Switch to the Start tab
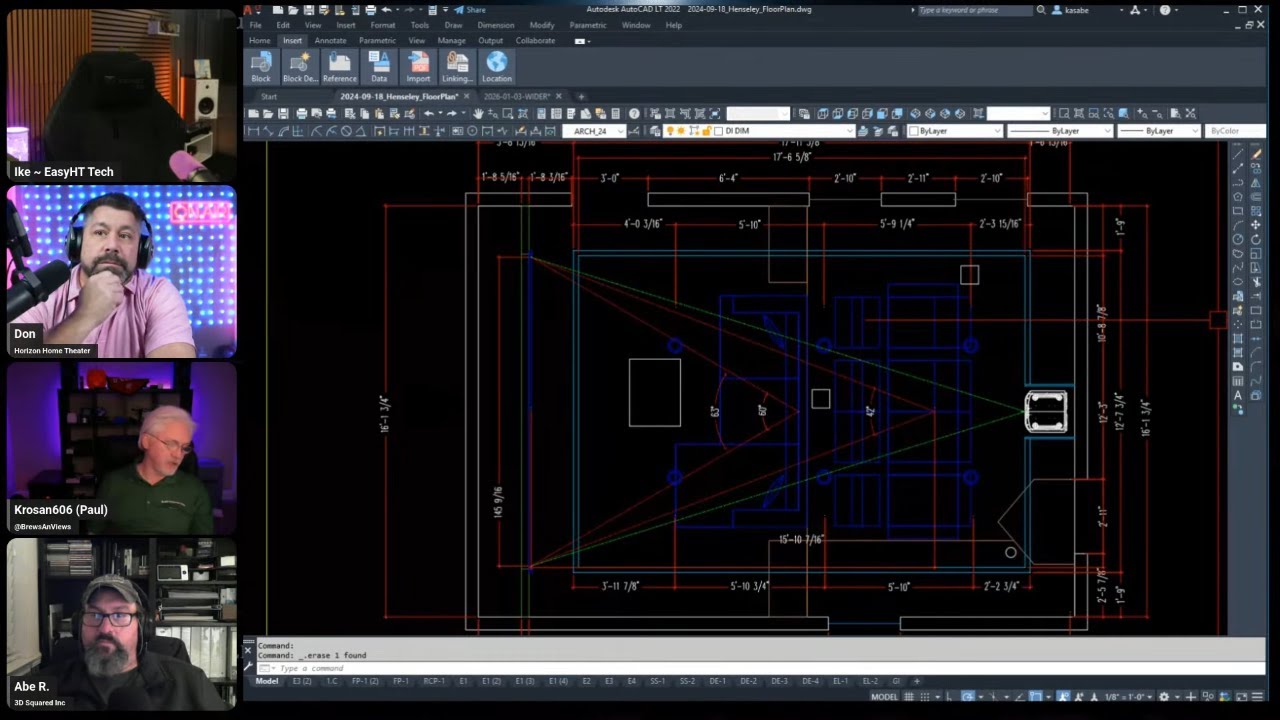 (x=269, y=97)
